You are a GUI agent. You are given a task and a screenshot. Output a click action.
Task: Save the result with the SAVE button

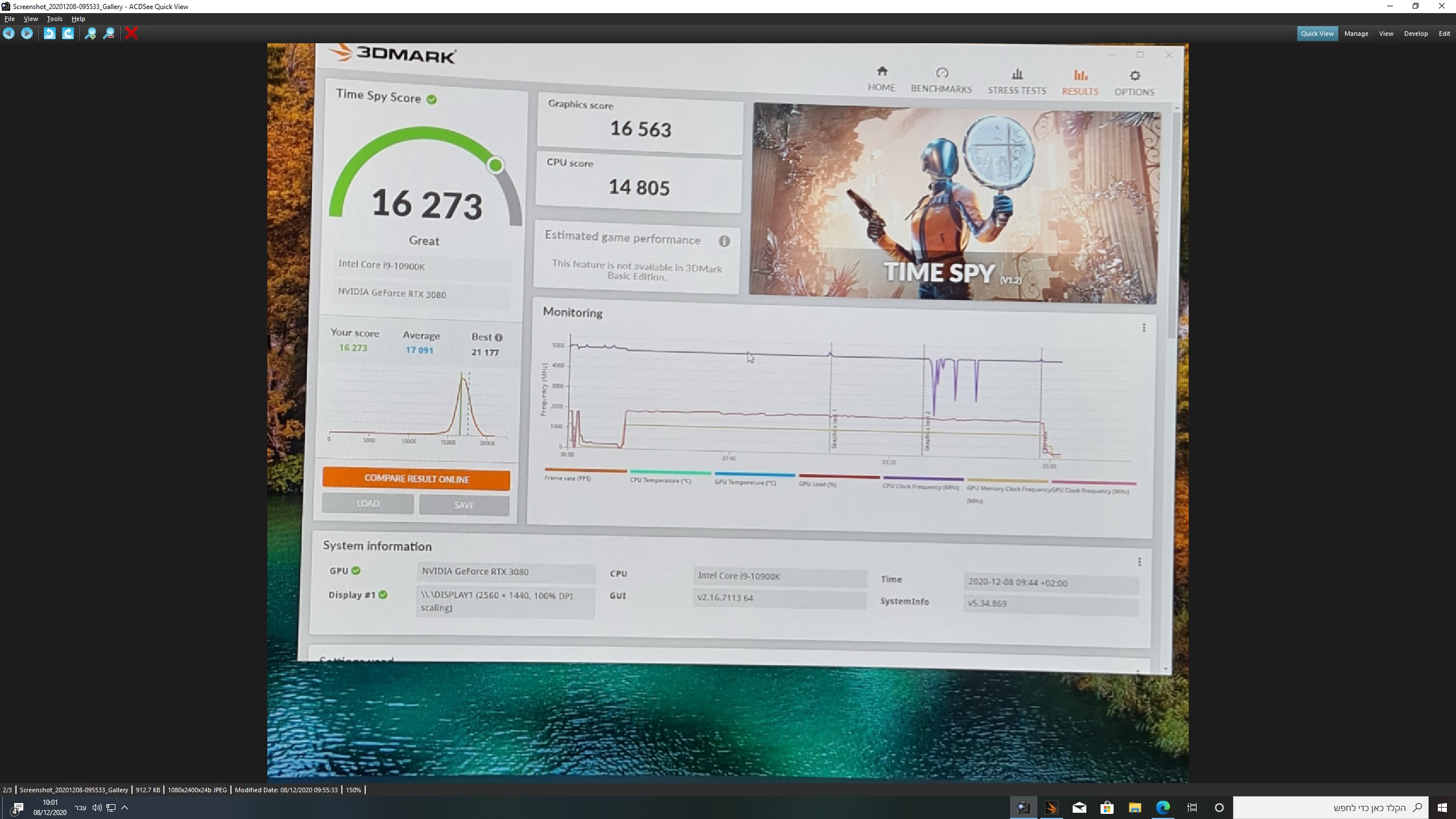pos(464,505)
